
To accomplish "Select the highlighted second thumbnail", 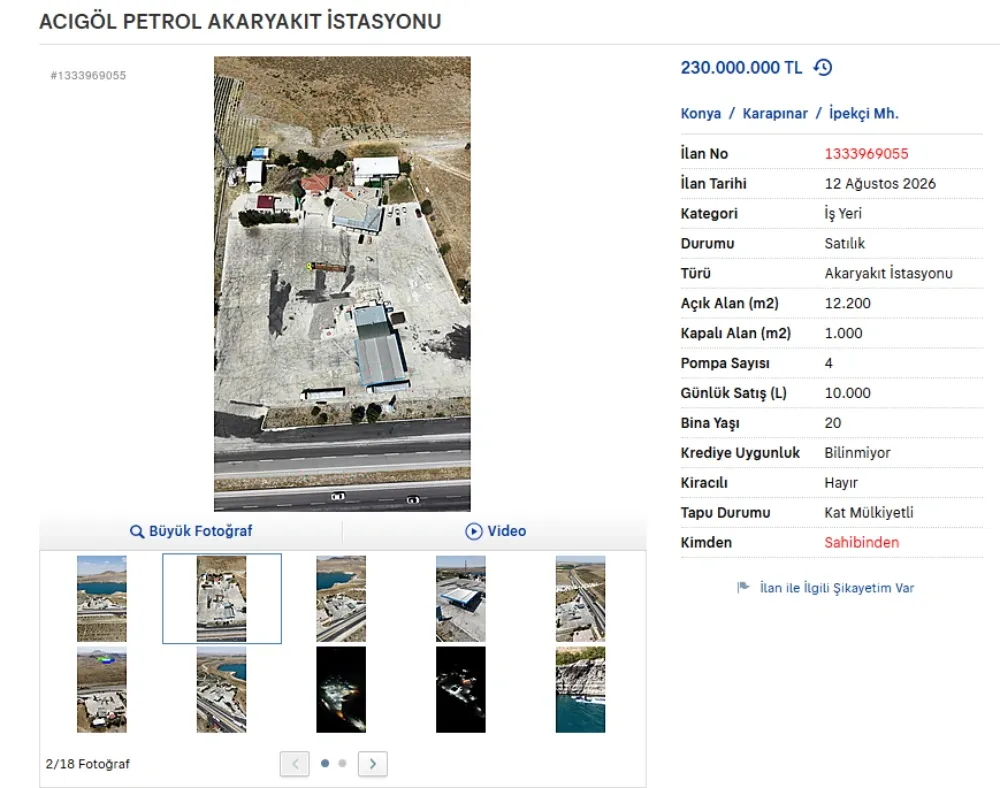I will (221, 599).
